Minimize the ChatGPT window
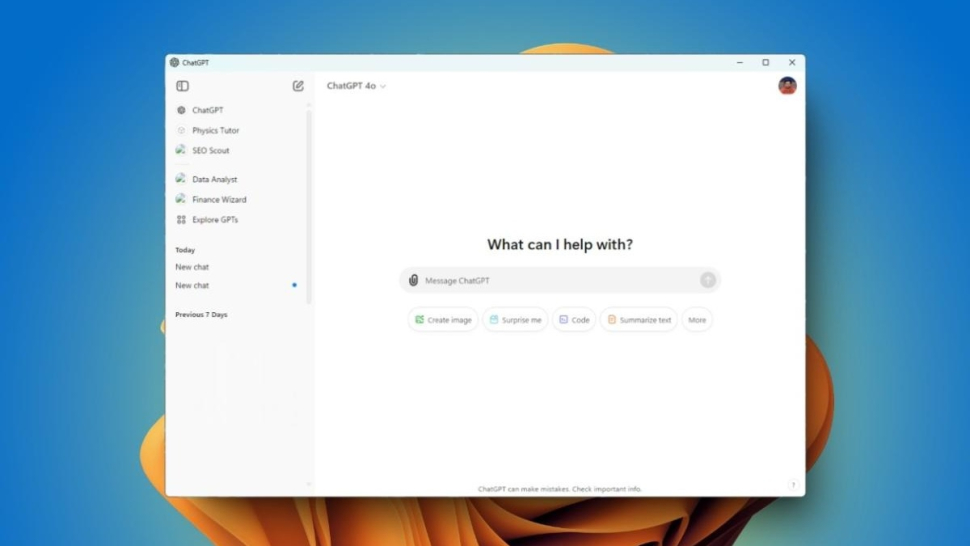970x546 pixels. pyautogui.click(x=740, y=62)
